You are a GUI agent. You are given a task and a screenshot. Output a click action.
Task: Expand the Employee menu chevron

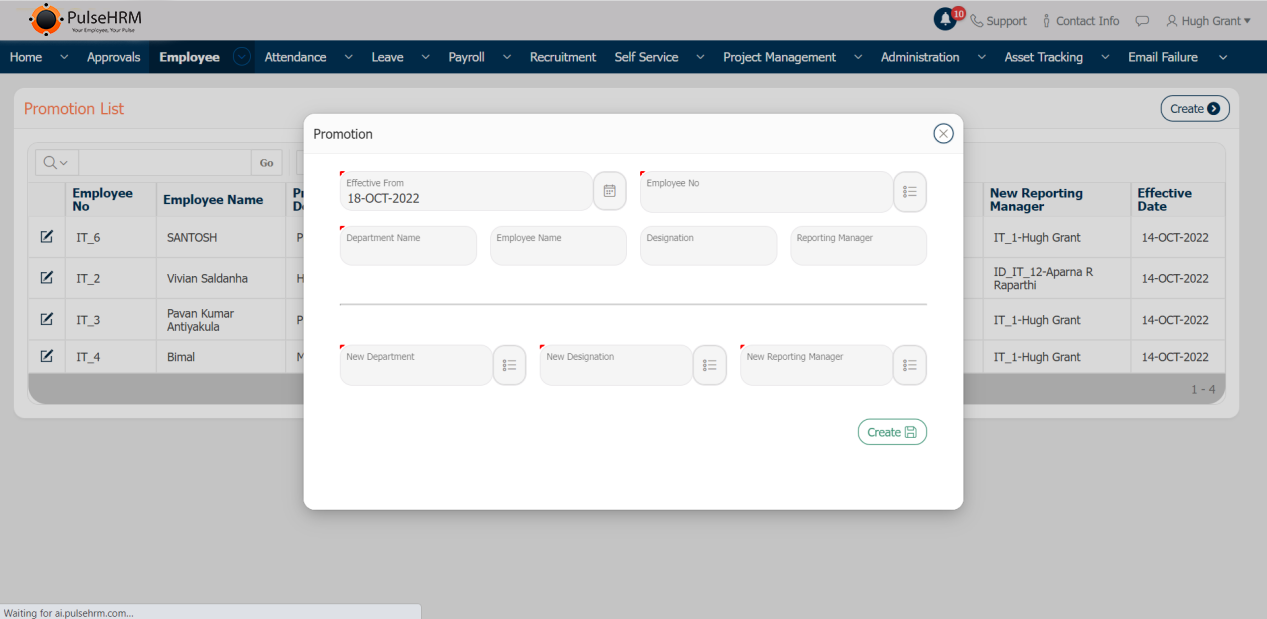242,57
